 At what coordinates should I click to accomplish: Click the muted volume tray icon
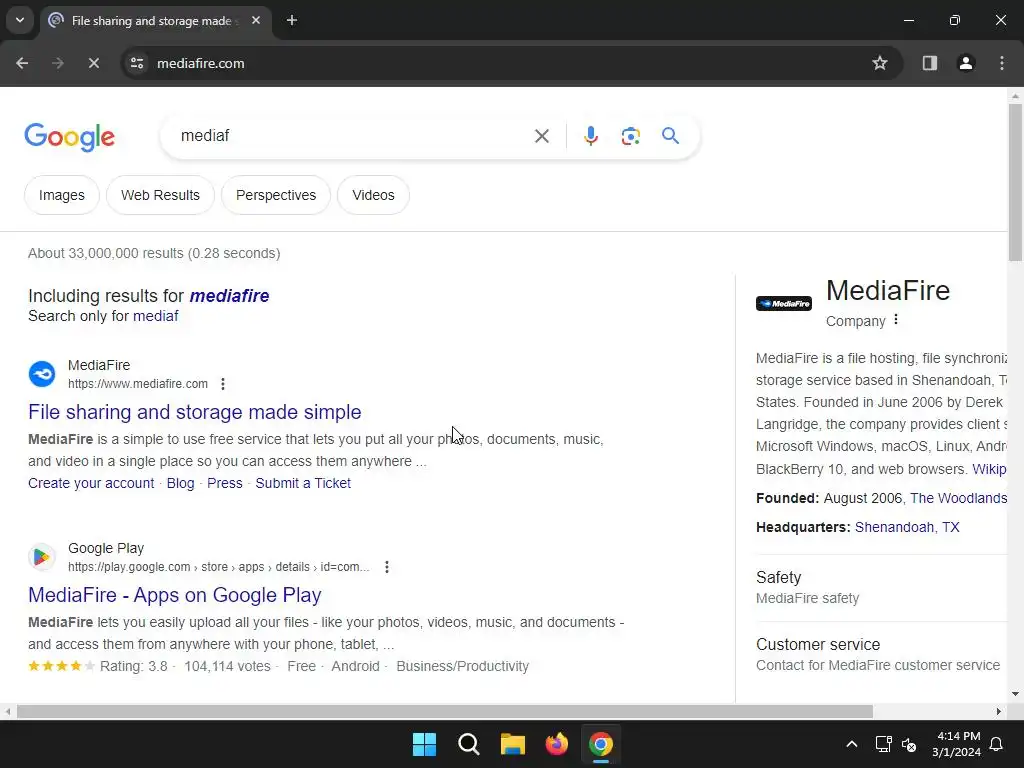(x=908, y=744)
